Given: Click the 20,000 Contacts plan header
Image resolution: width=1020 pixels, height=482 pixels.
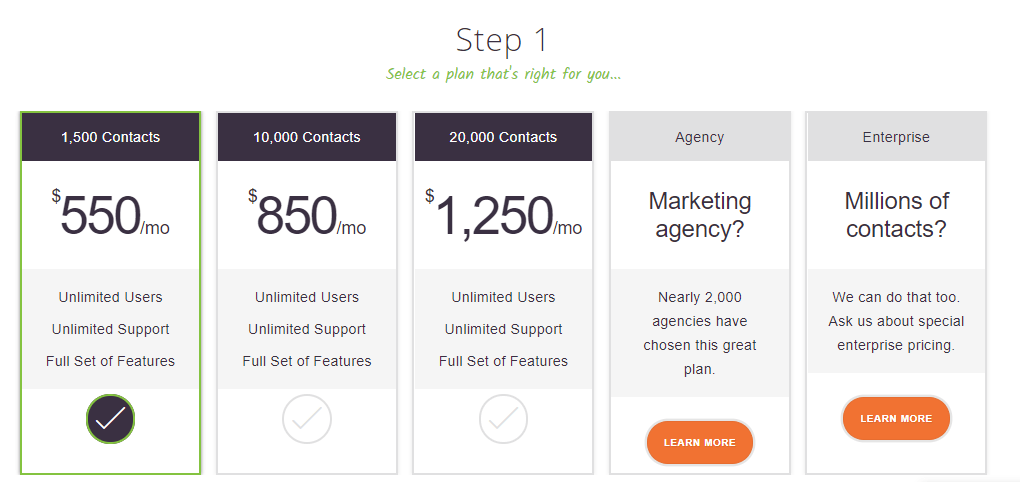Looking at the screenshot, I should [x=503, y=137].
